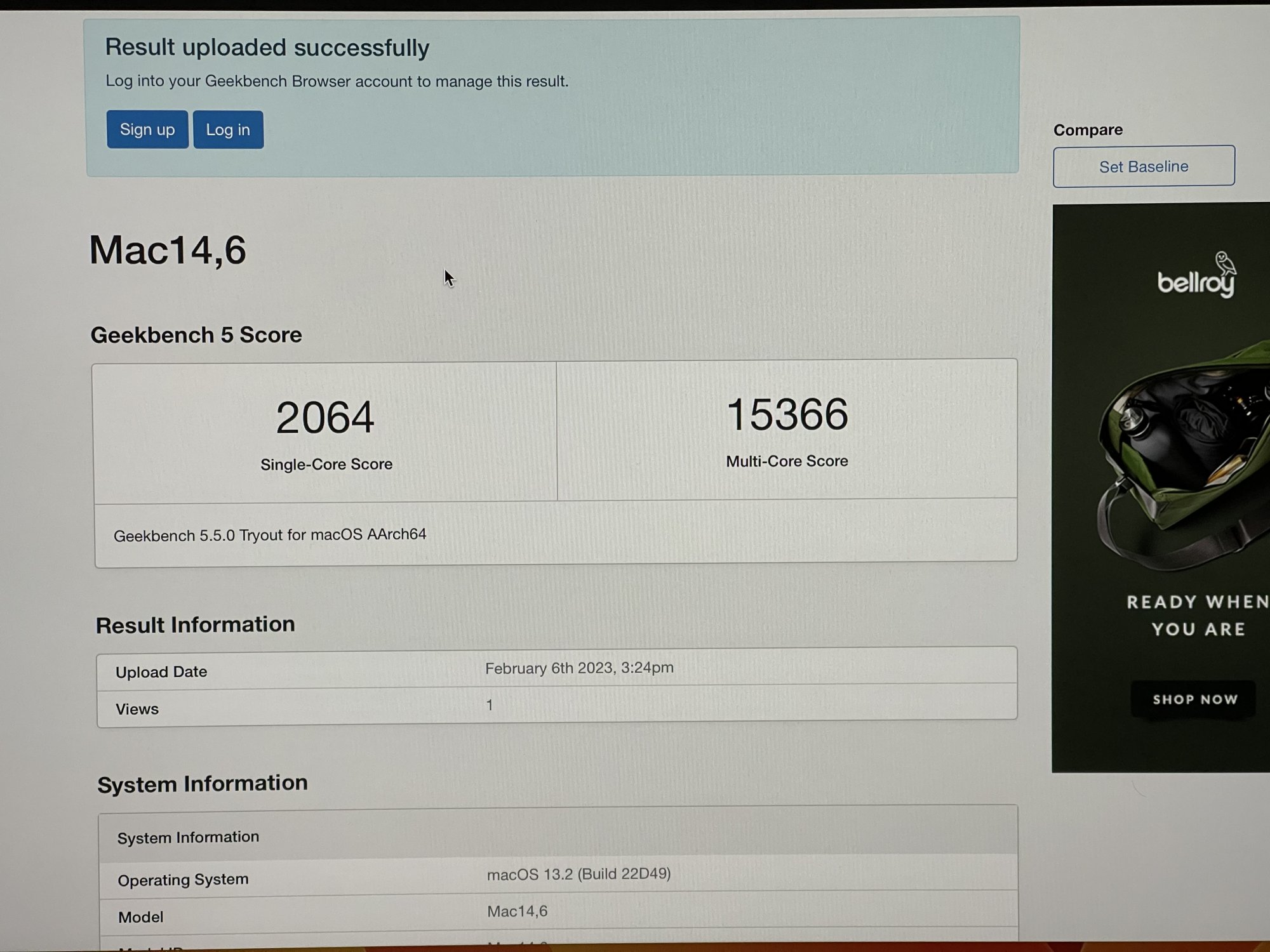The width and height of the screenshot is (1270, 952).
Task: Click Shop Now in Bellroy ad
Action: coord(1194,699)
